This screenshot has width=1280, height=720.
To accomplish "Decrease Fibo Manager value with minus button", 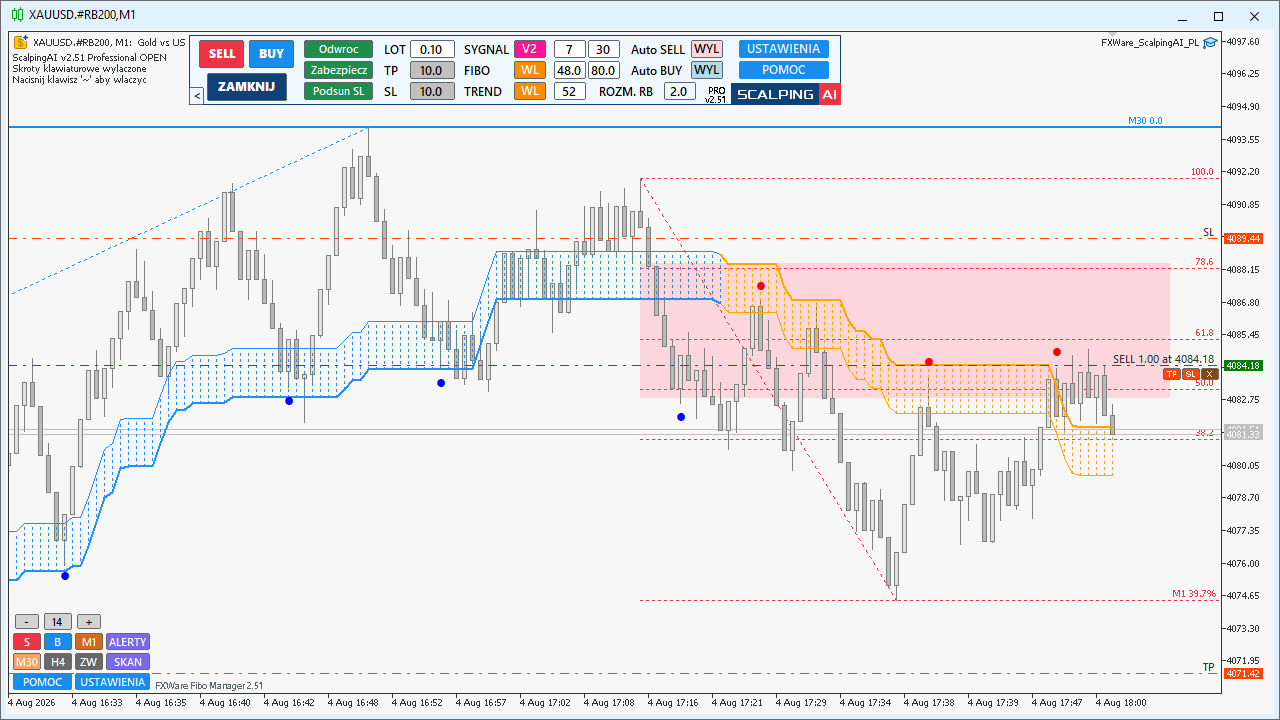I will pyautogui.click(x=26, y=622).
